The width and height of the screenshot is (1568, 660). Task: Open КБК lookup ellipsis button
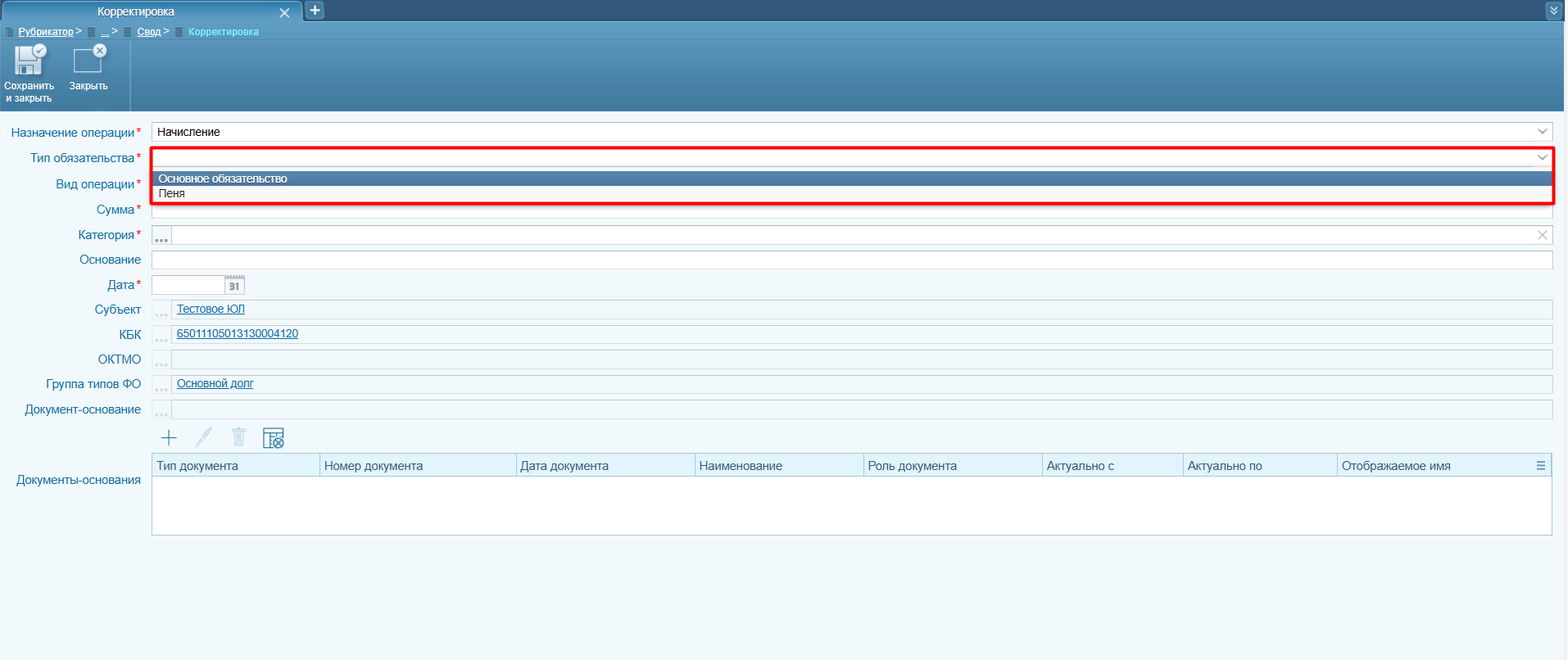(161, 335)
